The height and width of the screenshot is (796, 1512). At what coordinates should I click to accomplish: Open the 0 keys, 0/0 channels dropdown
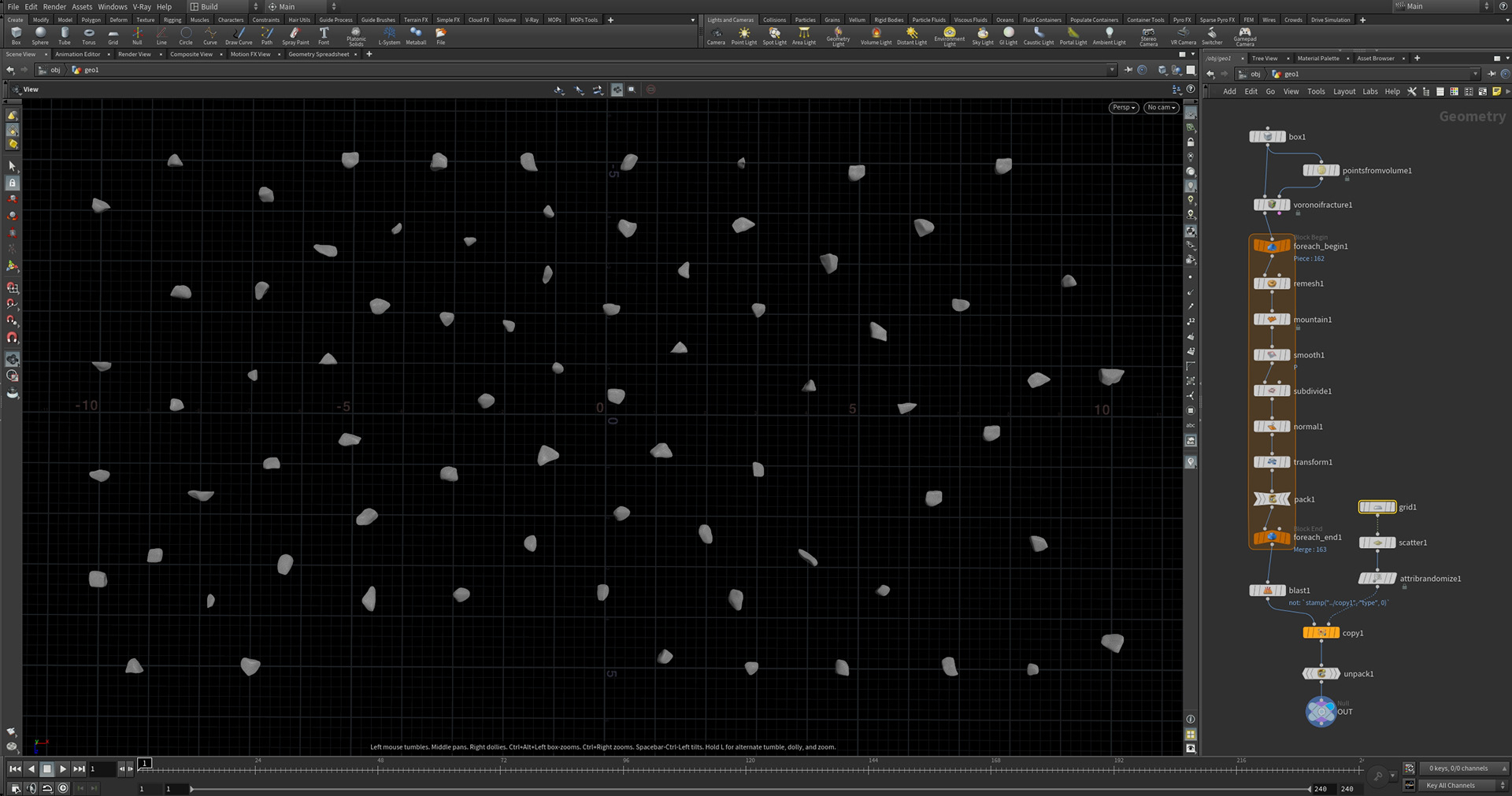pos(1466,768)
